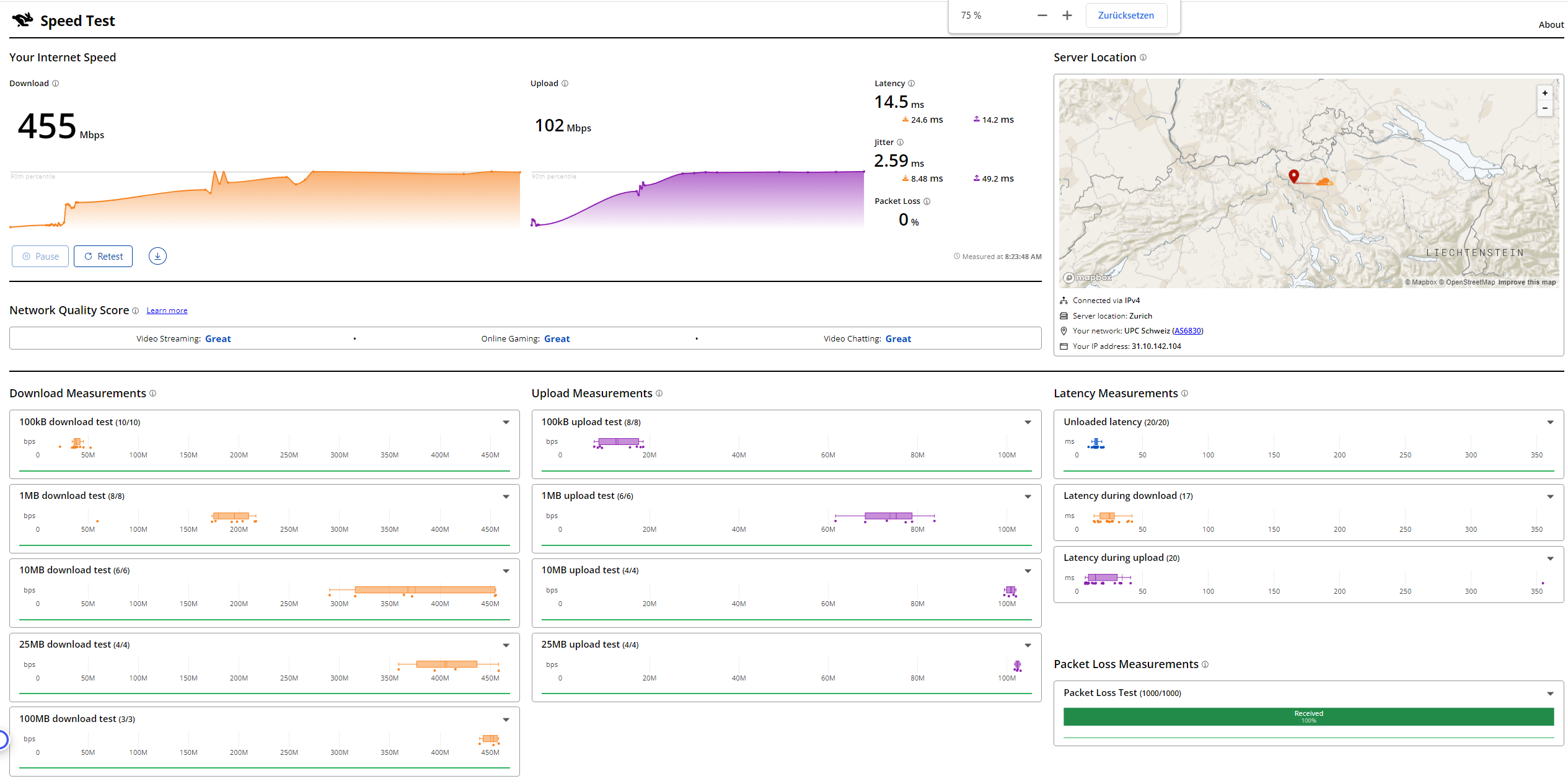Click the 102 Mbps upload value
Viewport: 1568px width, 784px height.
pyautogui.click(x=563, y=126)
